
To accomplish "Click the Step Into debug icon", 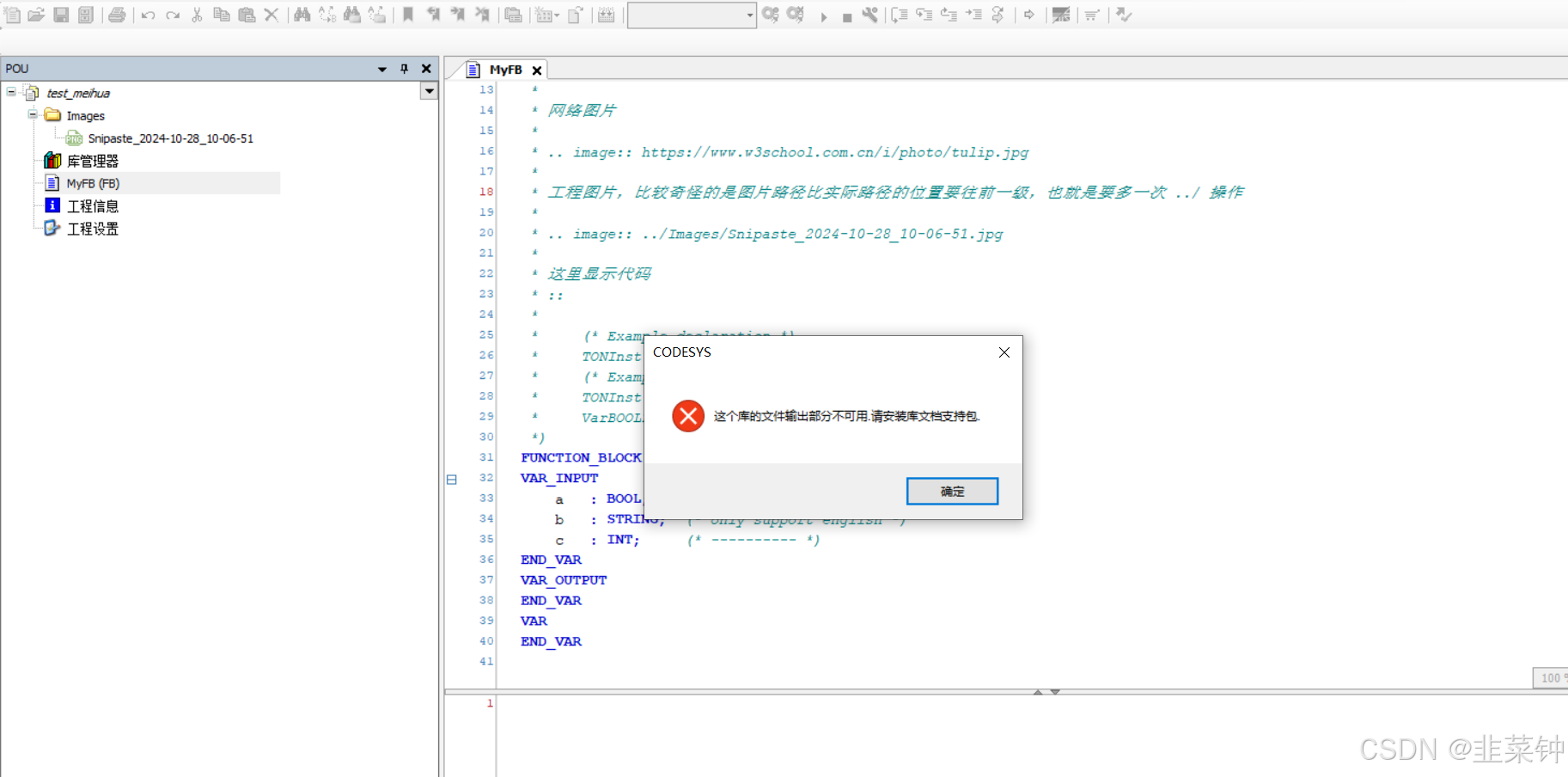I will pos(925,15).
